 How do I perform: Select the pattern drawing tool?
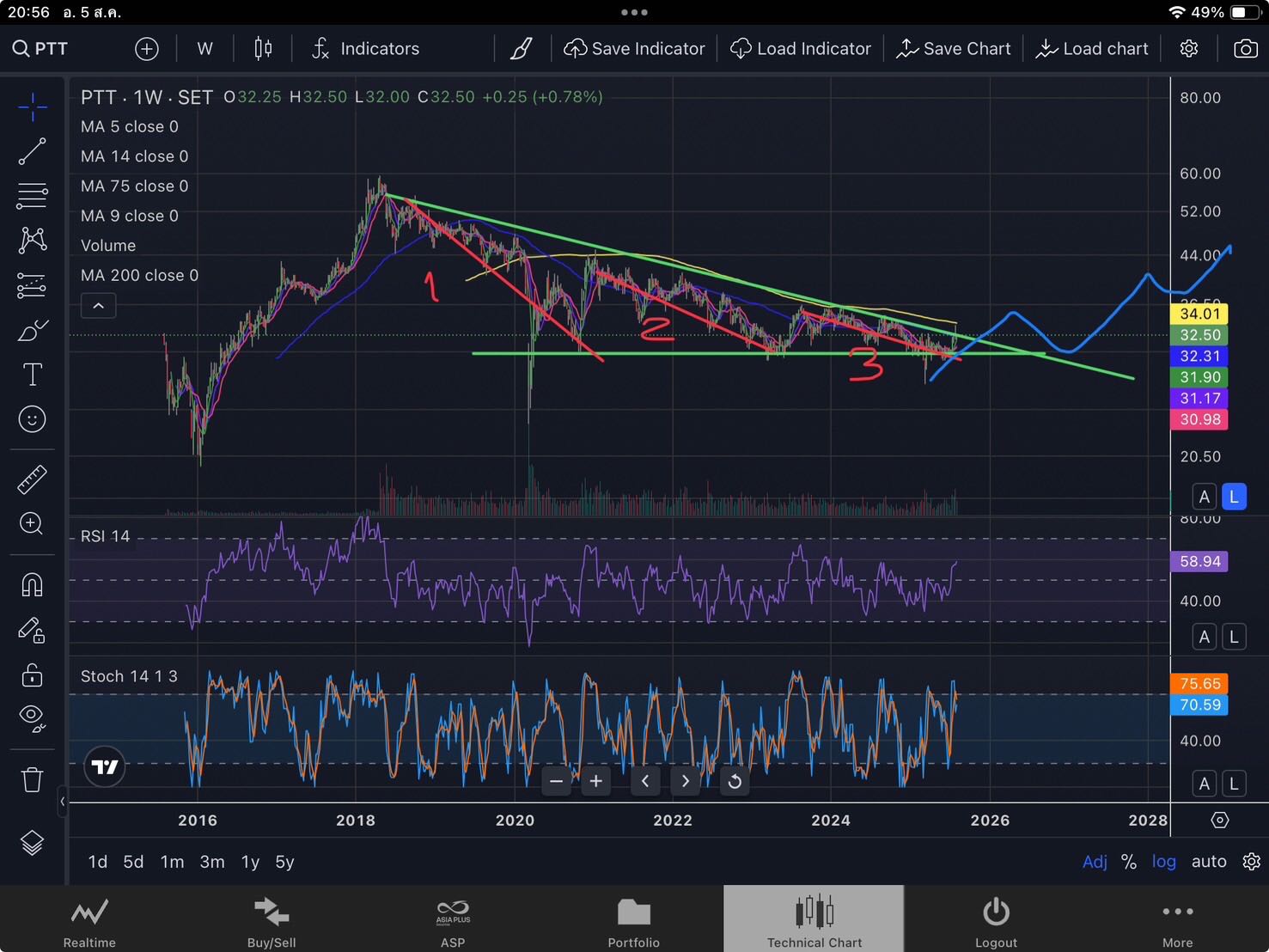32,240
